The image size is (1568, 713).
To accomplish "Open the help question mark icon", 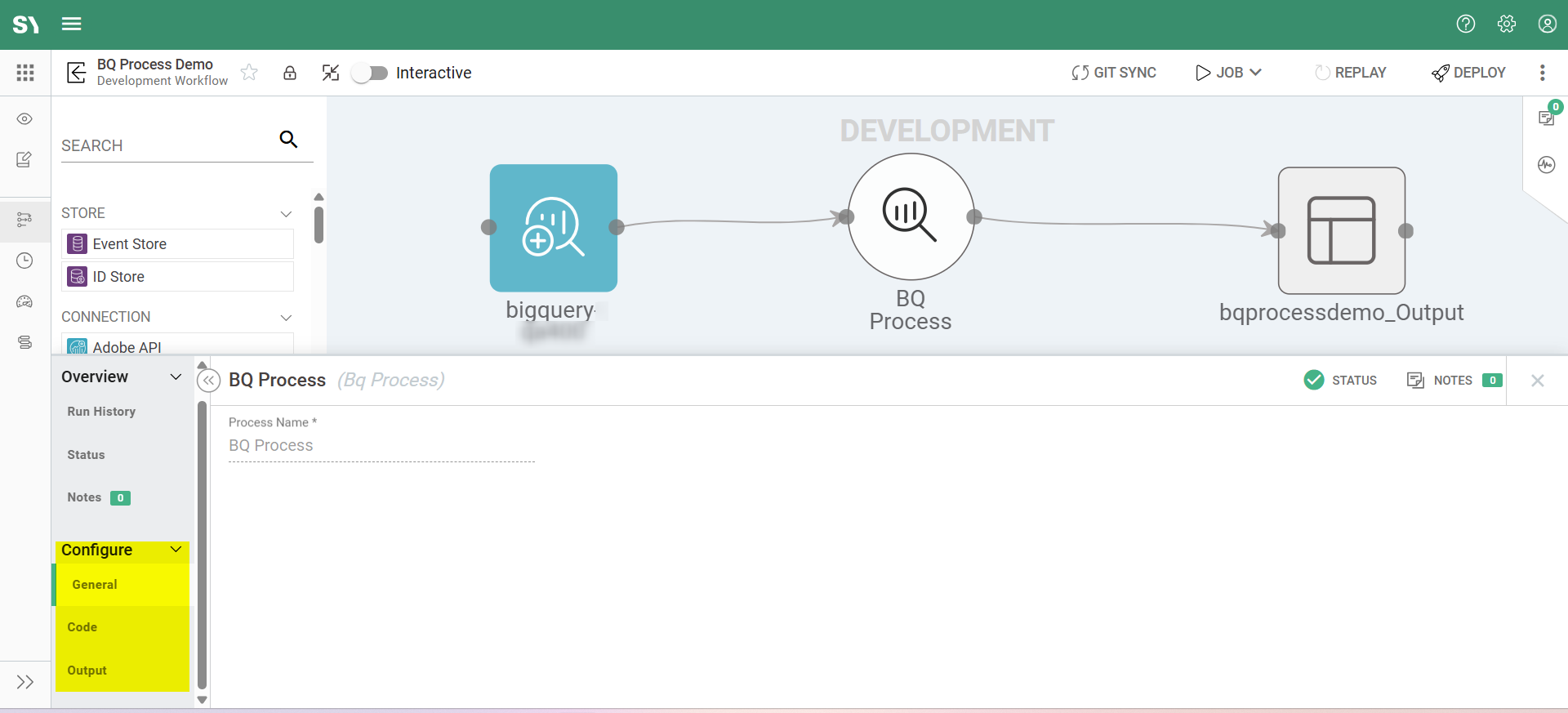I will tap(1465, 24).
